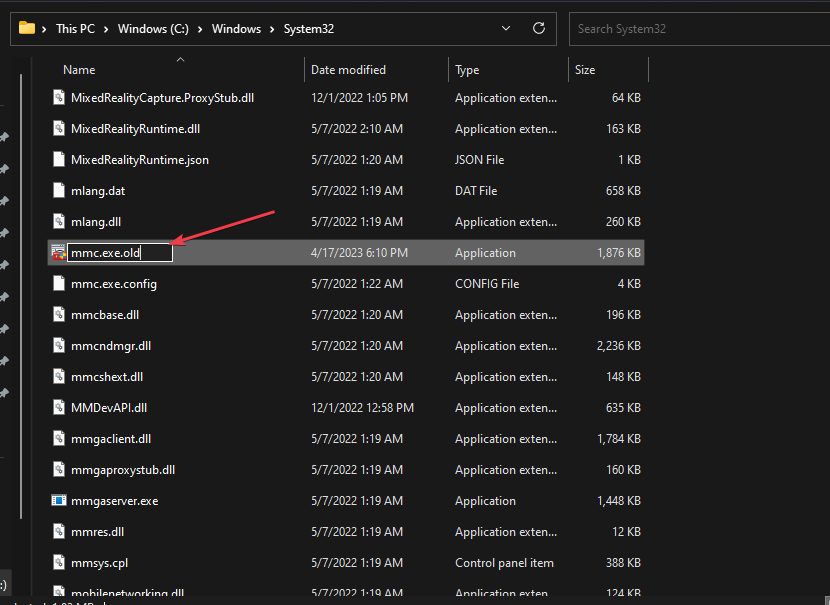Select the mmcshext.dll file icon
The height and width of the screenshot is (605, 830).
pos(59,376)
